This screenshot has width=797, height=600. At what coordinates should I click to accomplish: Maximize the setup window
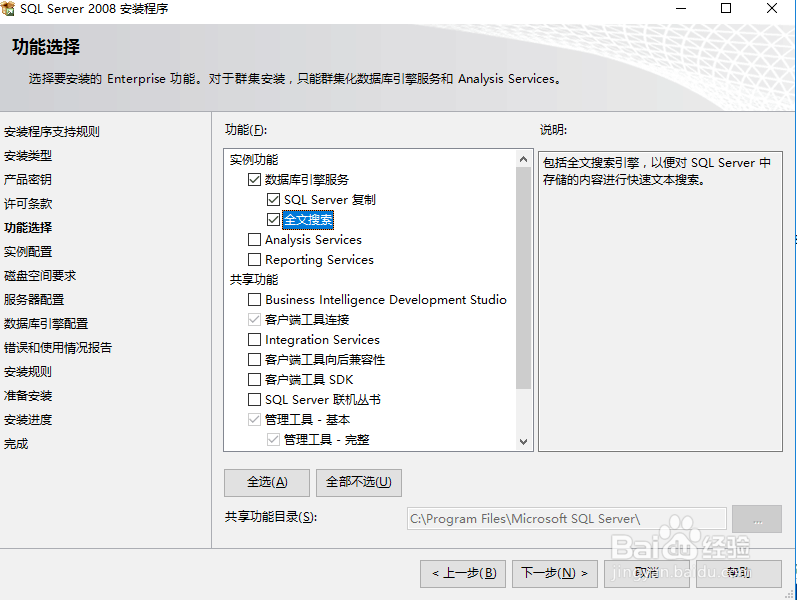[x=726, y=9]
